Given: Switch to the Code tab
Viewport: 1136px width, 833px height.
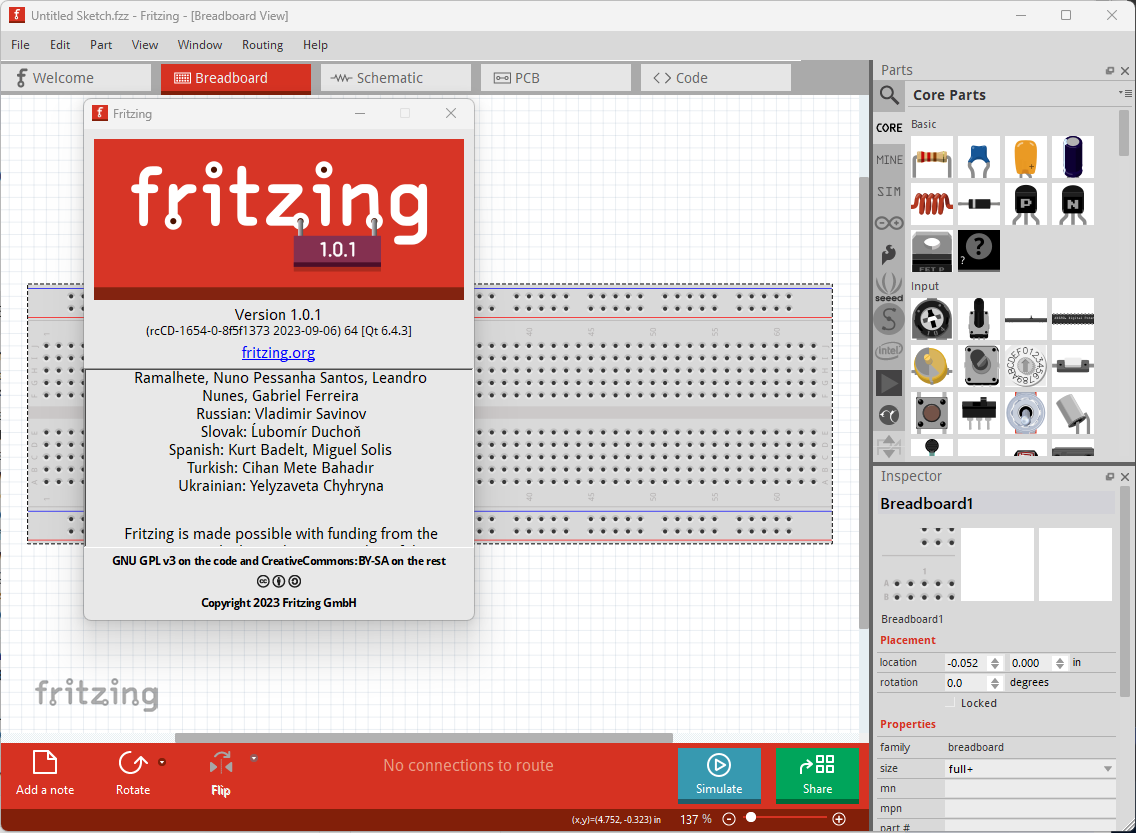Looking at the screenshot, I should 716,78.
